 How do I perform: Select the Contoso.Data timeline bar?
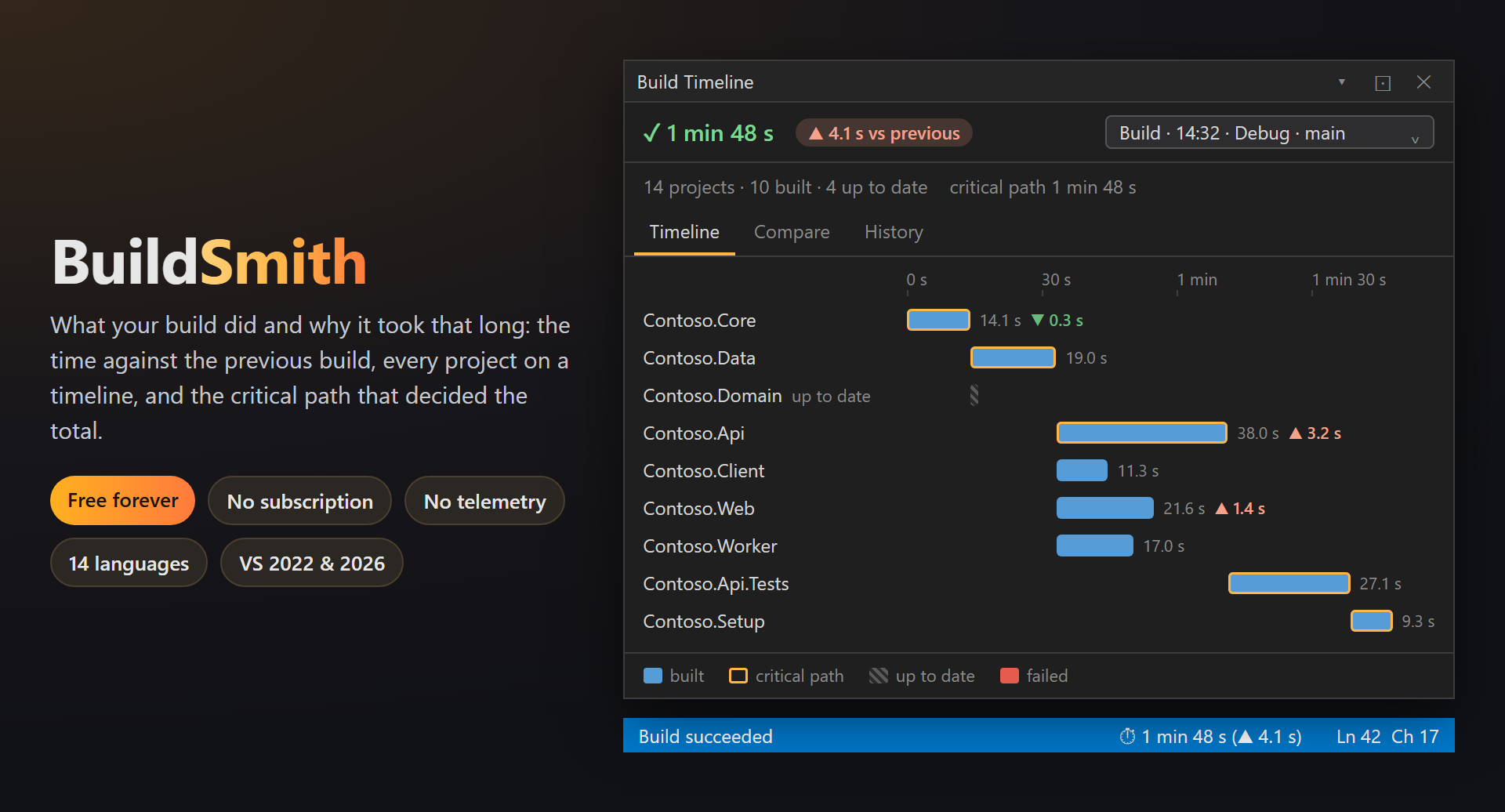pos(1013,357)
